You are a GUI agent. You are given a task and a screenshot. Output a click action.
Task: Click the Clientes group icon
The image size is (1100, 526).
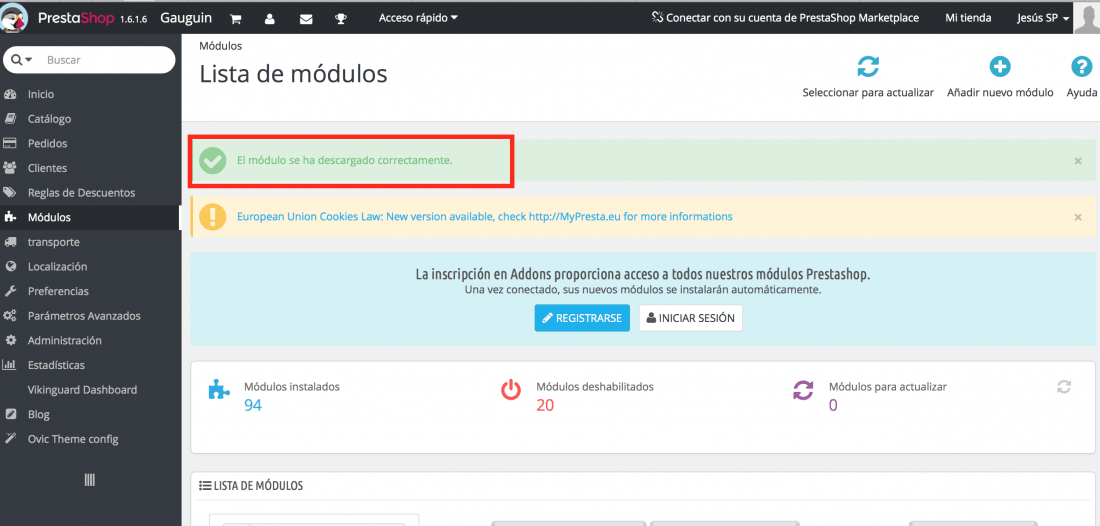coord(10,168)
